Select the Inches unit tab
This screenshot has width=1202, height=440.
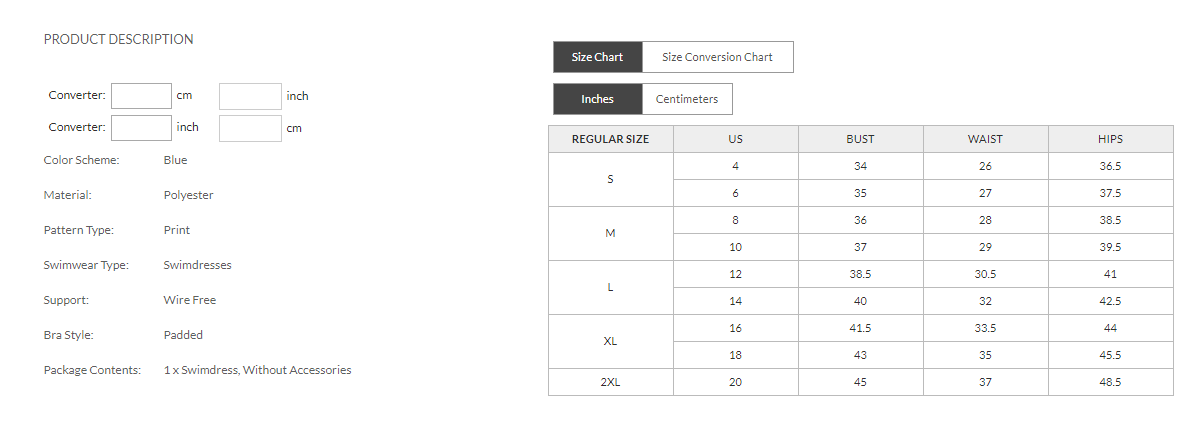pyautogui.click(x=597, y=99)
